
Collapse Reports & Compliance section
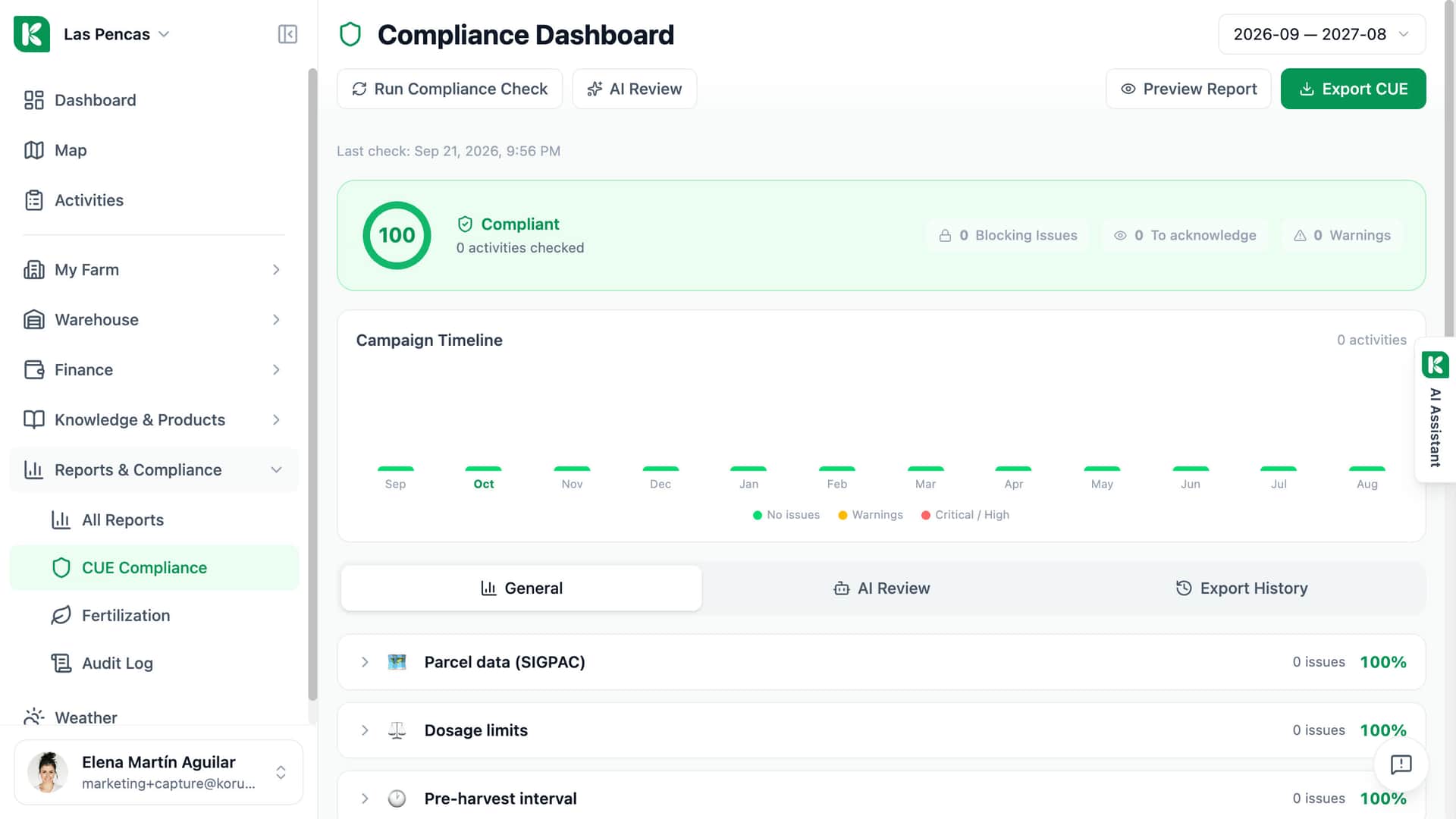pos(153,469)
